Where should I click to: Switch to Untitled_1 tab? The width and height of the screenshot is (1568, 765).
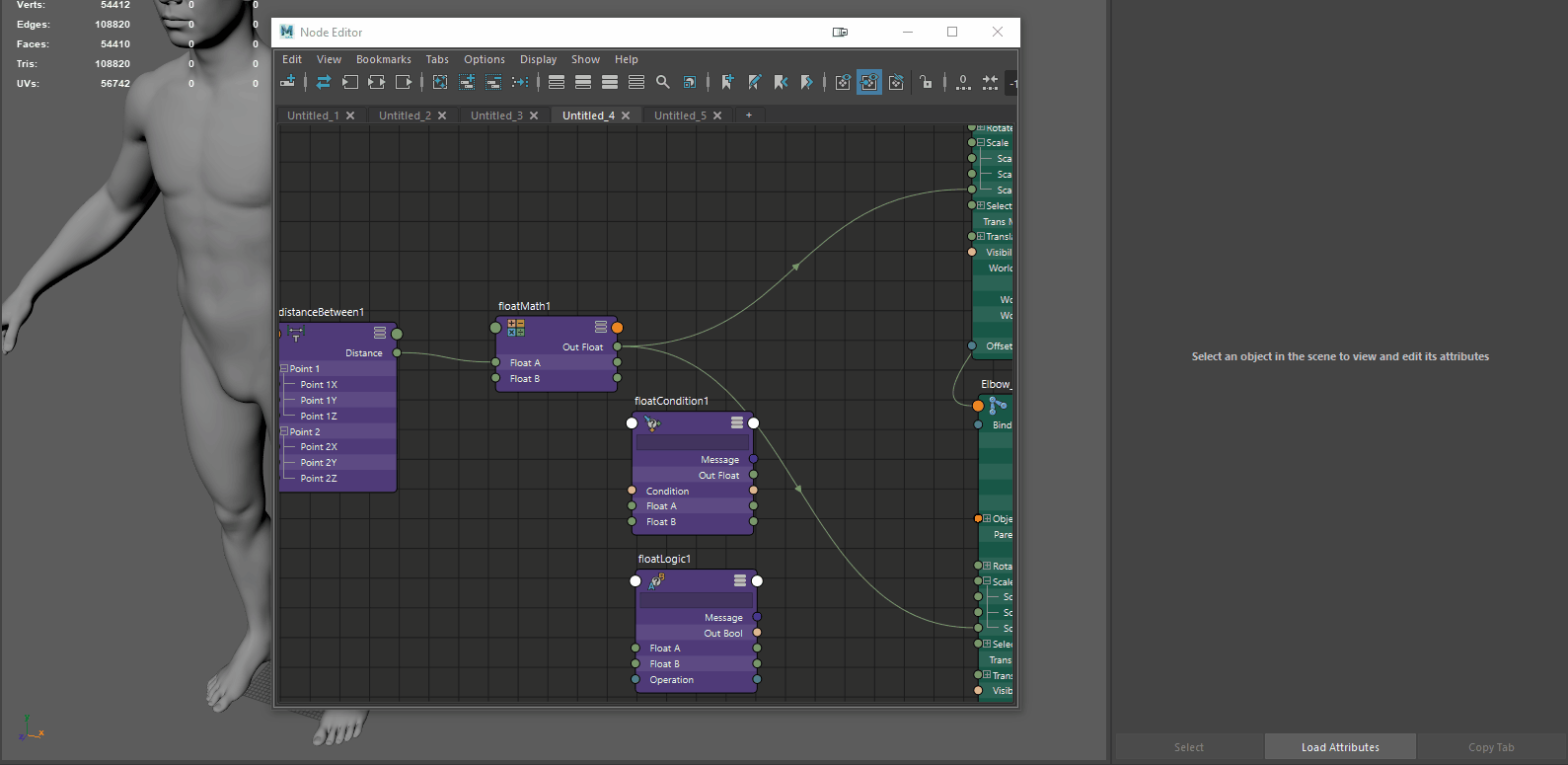point(313,115)
